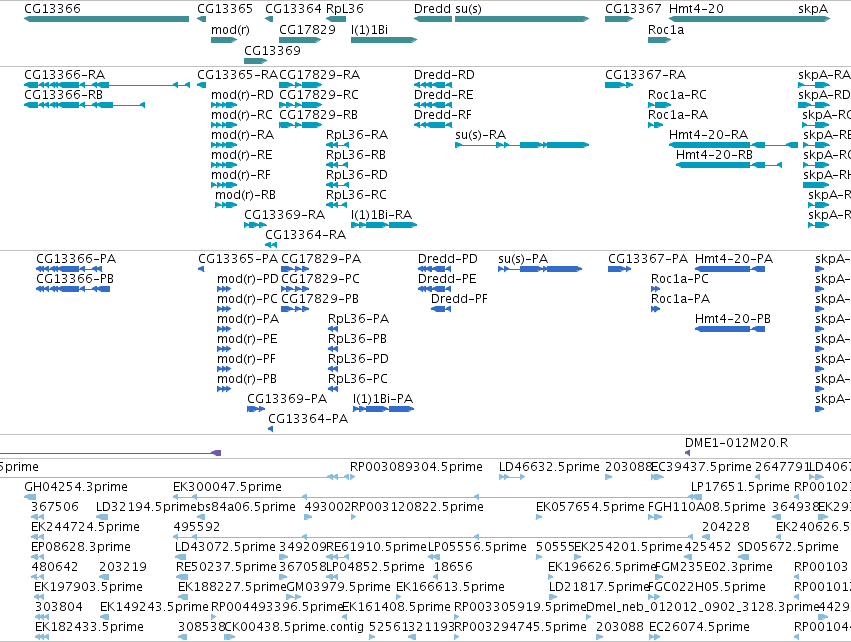Screen dimensions: 851x642
Task: Select the l(1)1Bi gene bar
Action: 384,40
